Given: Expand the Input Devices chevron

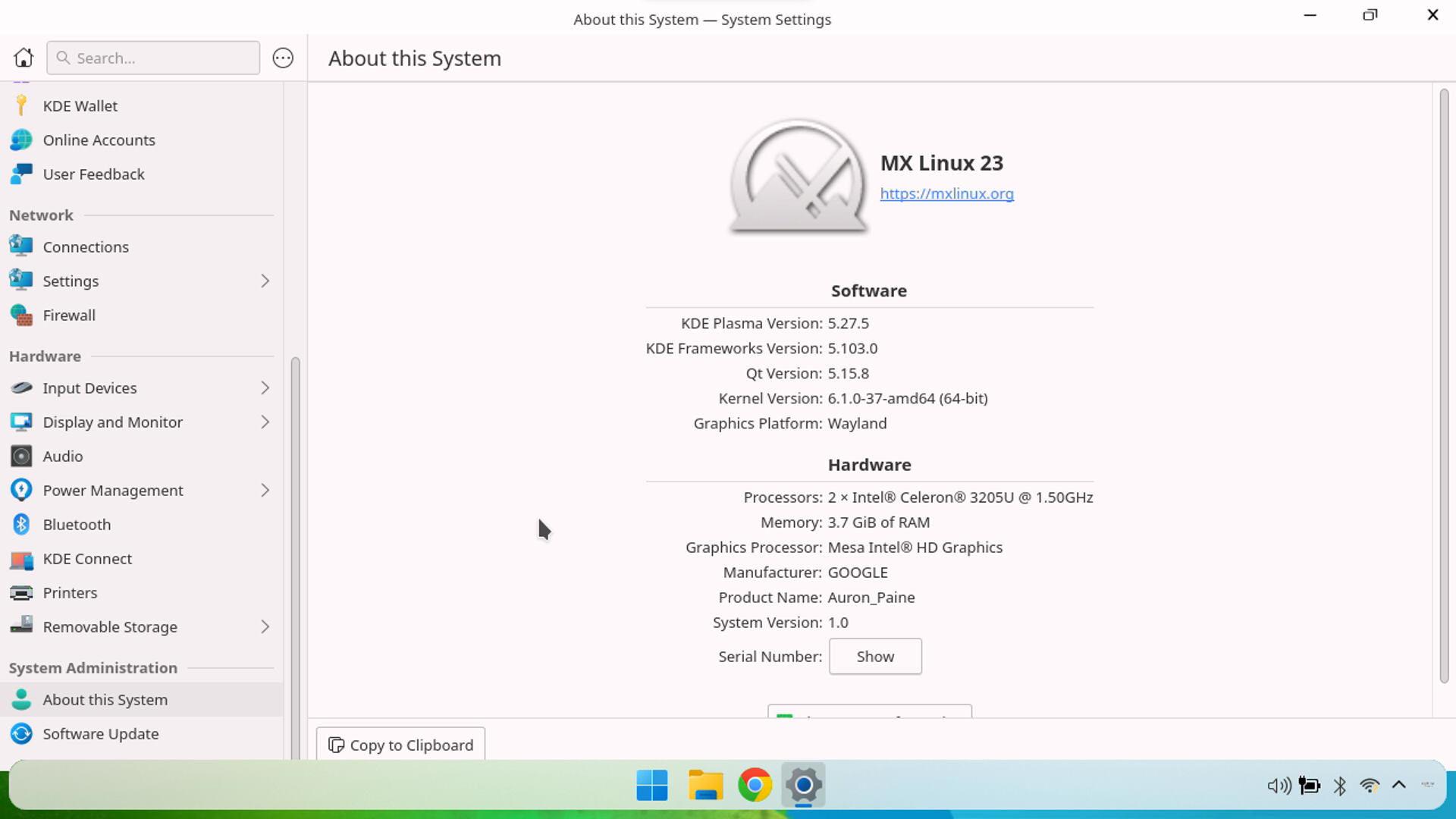Looking at the screenshot, I should coord(265,388).
